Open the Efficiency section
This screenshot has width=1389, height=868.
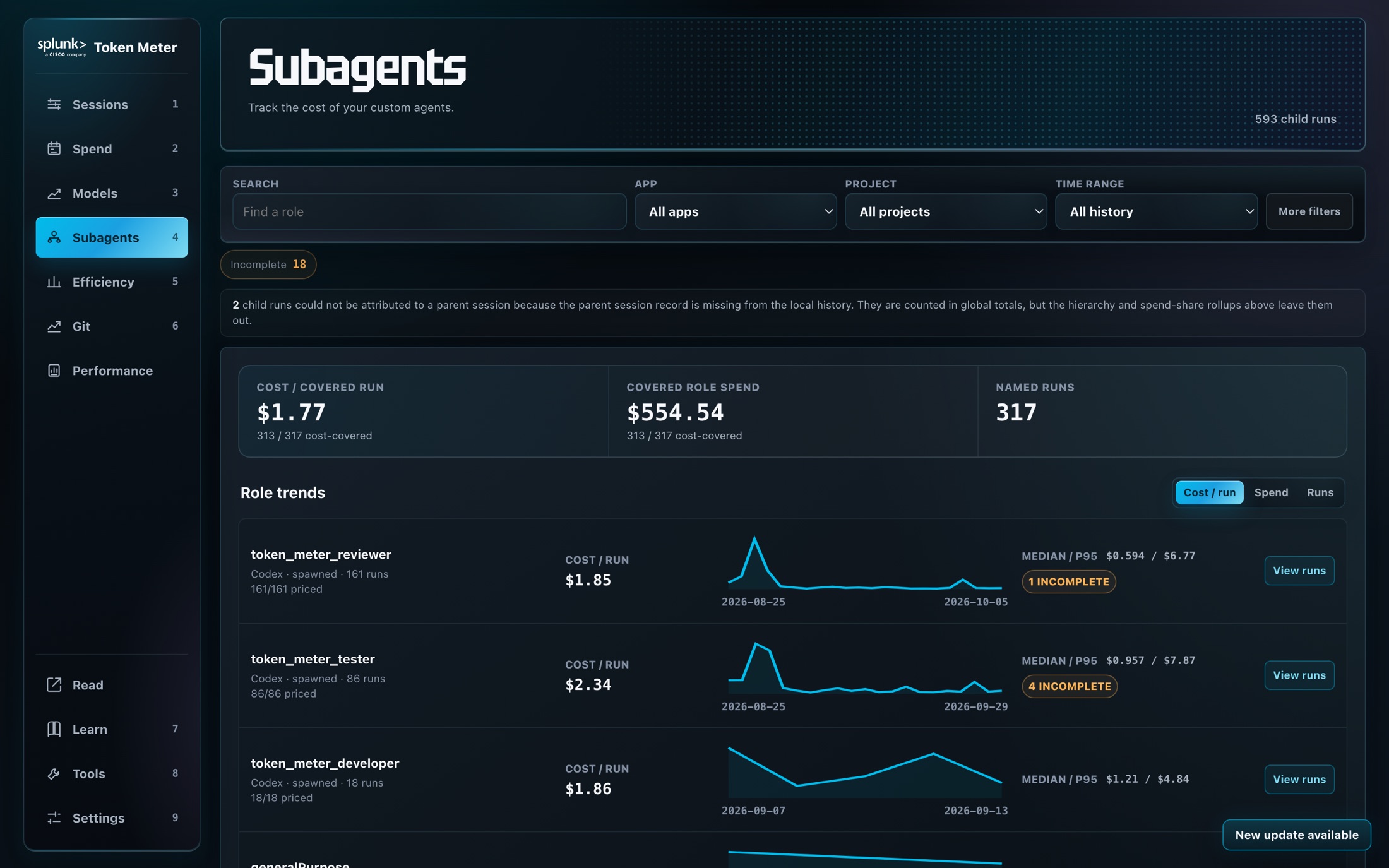[112, 282]
